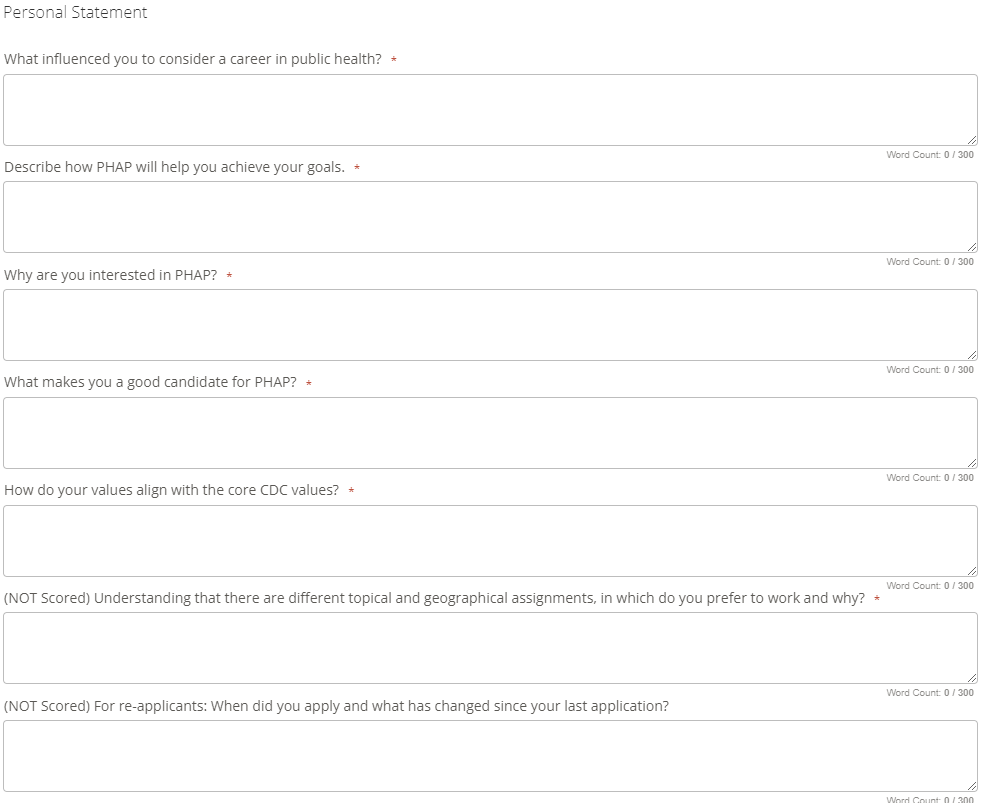Click the 'Describe how PHAP will help' label
Image resolution: width=1001 pixels, height=803 pixels.
tap(175, 167)
